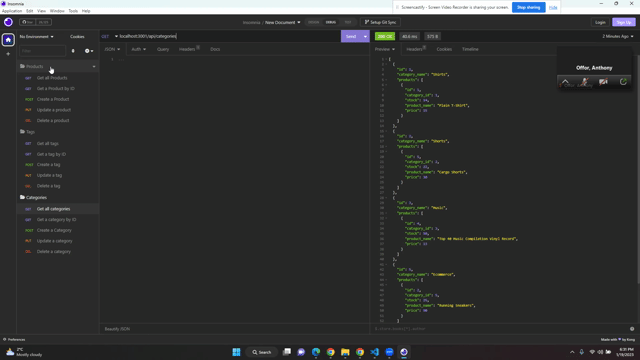Open the Cookies manager
640x360 pixels.
click(x=77, y=37)
